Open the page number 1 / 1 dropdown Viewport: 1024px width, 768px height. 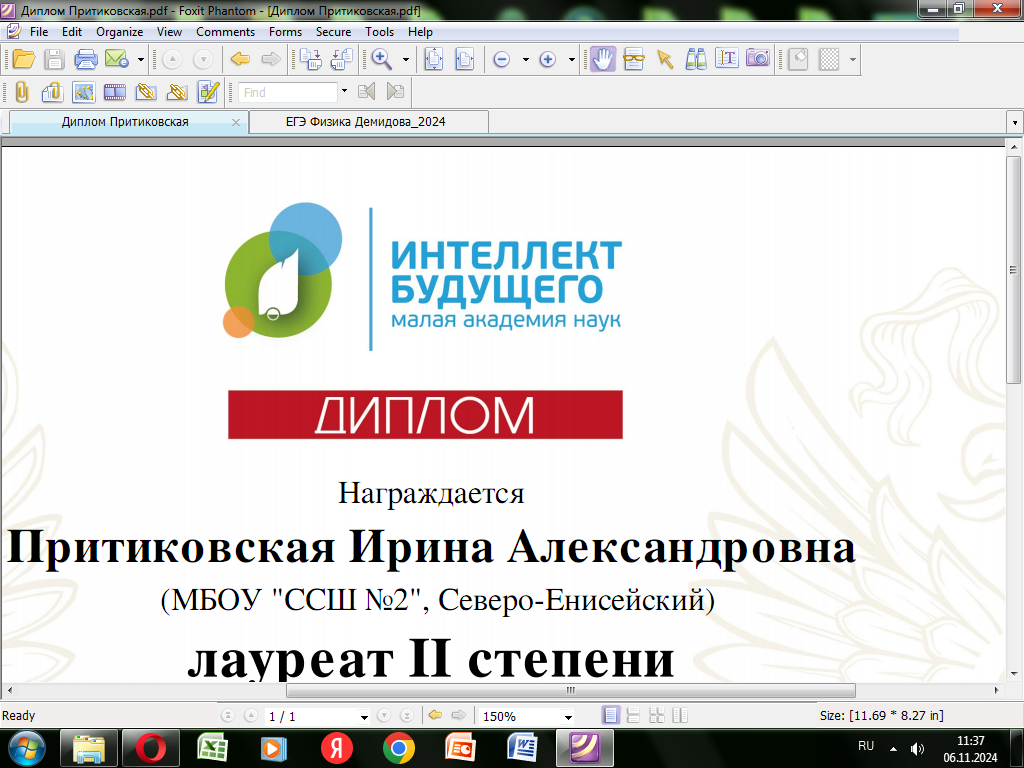click(364, 717)
